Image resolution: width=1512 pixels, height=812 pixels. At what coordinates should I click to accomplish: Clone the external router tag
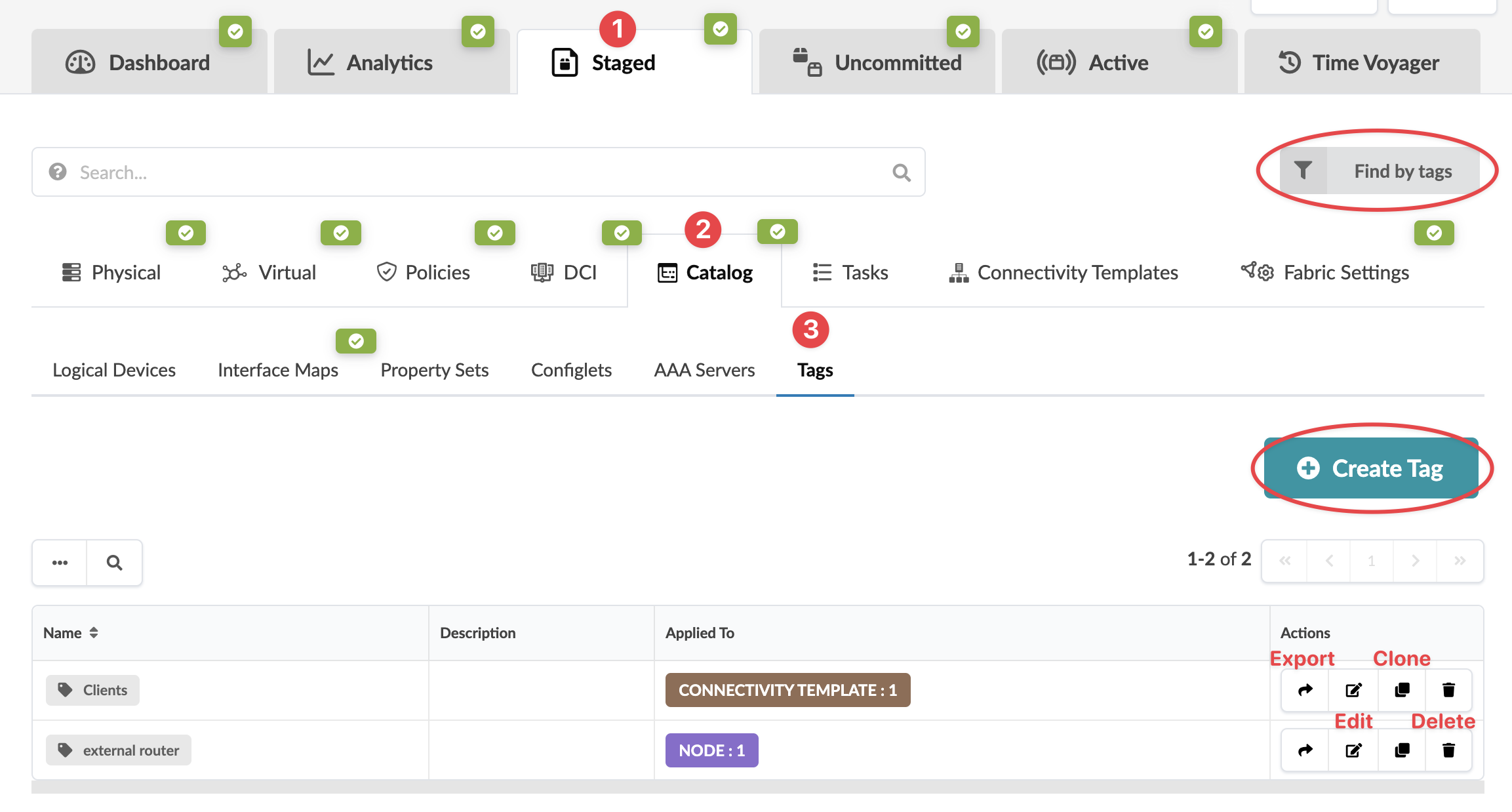point(1402,750)
